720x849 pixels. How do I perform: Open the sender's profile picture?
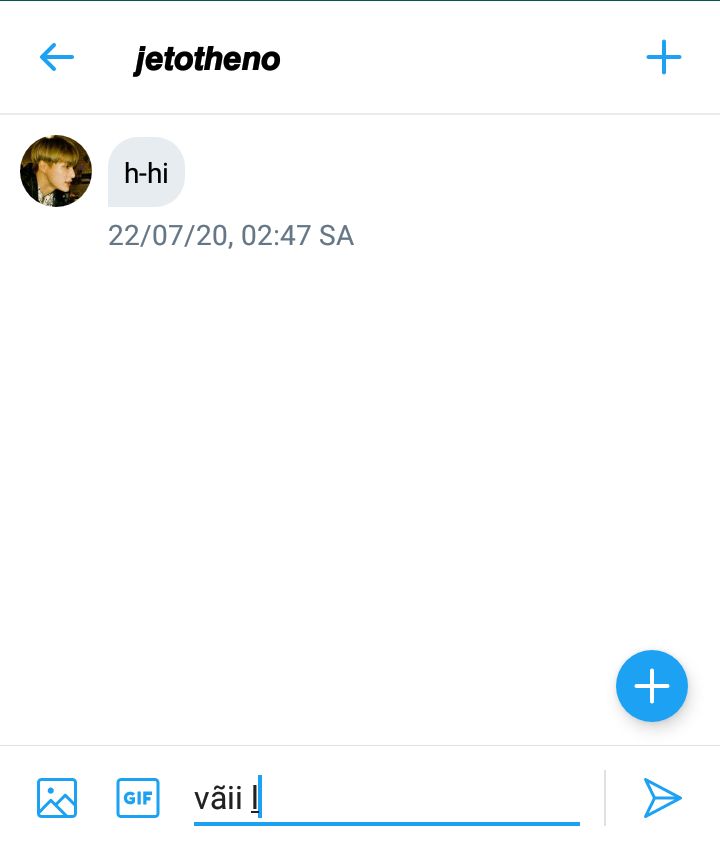(56, 171)
